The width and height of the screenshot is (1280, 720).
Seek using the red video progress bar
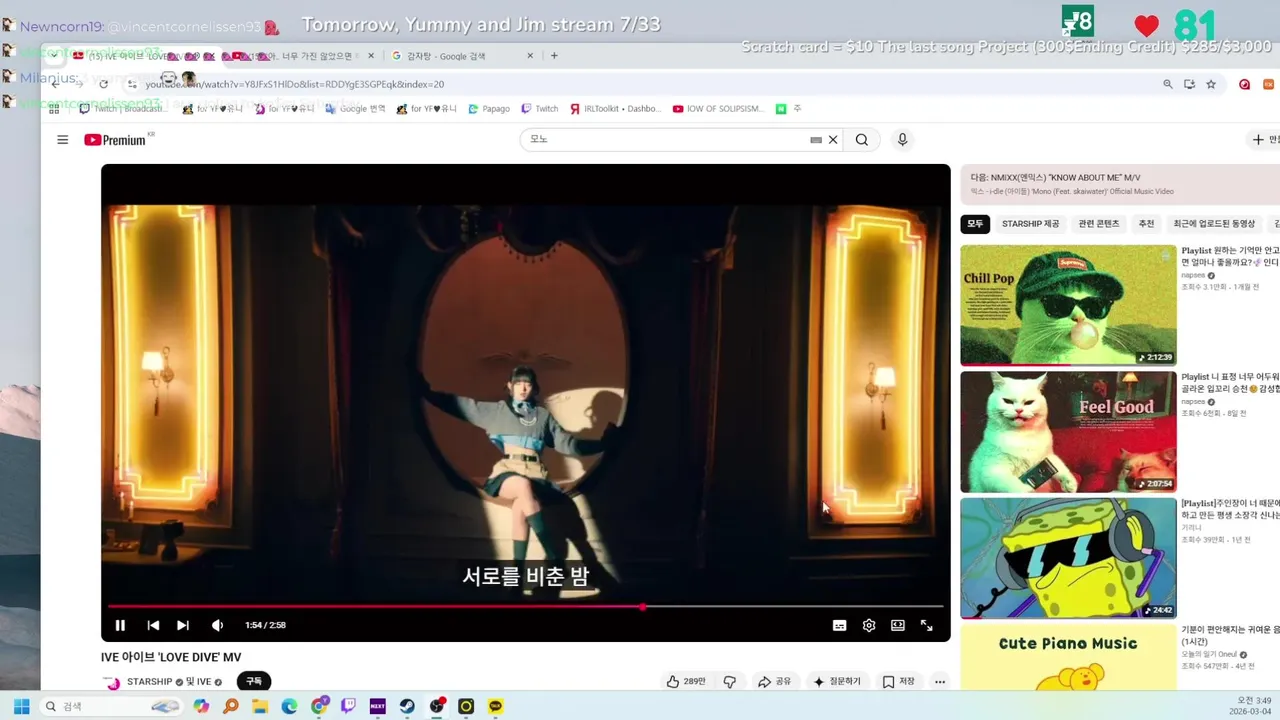(526, 606)
